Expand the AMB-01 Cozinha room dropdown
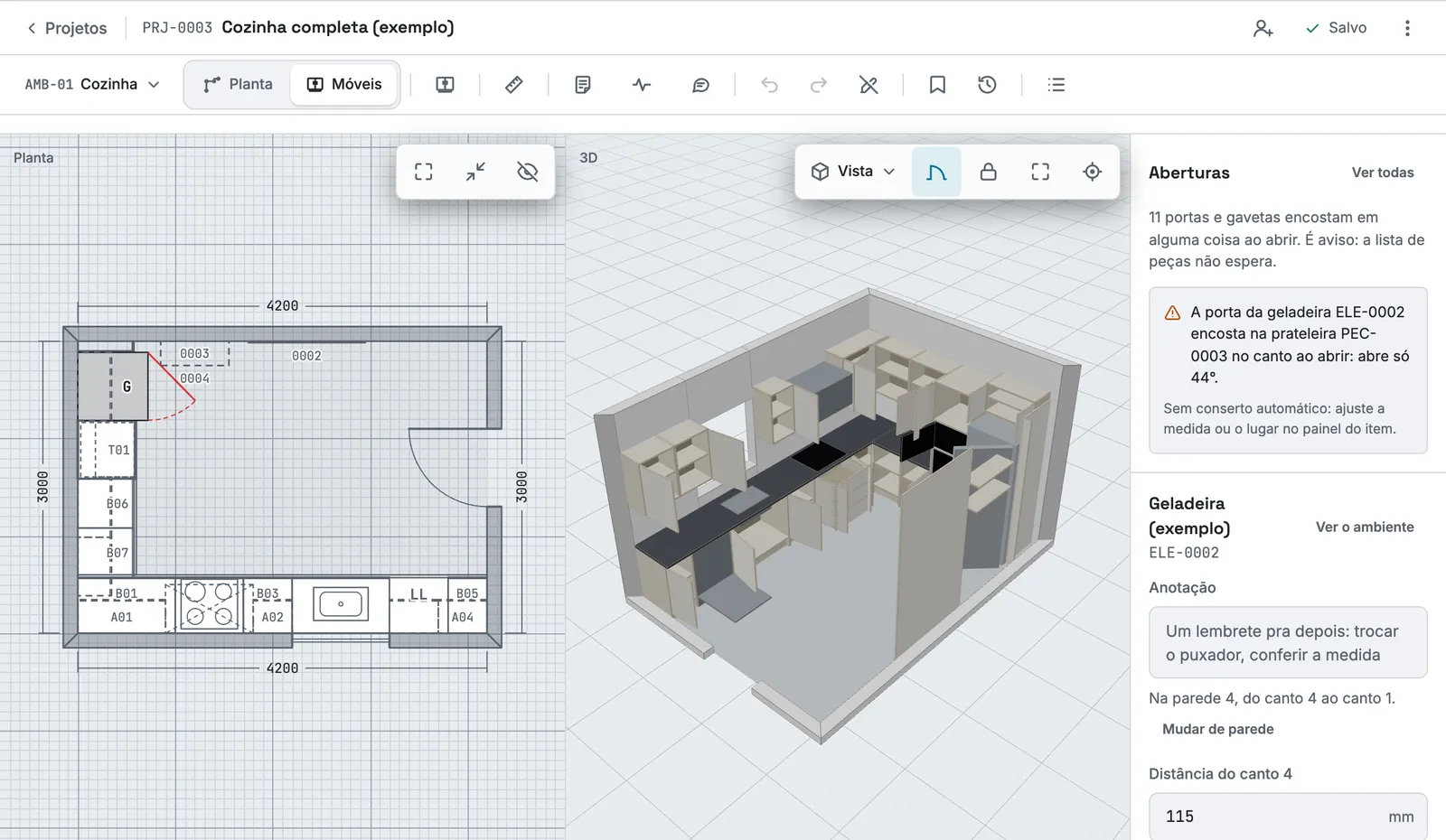 pos(91,84)
